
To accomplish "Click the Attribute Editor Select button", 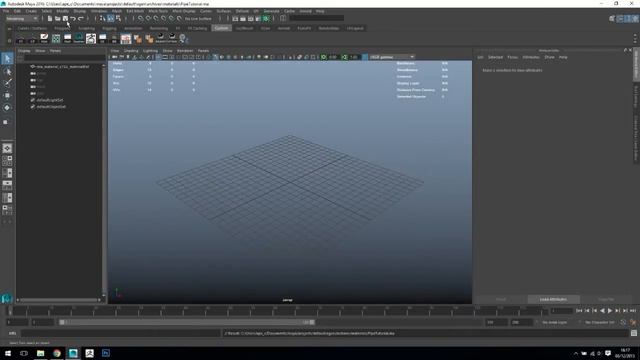I will point(501,299).
